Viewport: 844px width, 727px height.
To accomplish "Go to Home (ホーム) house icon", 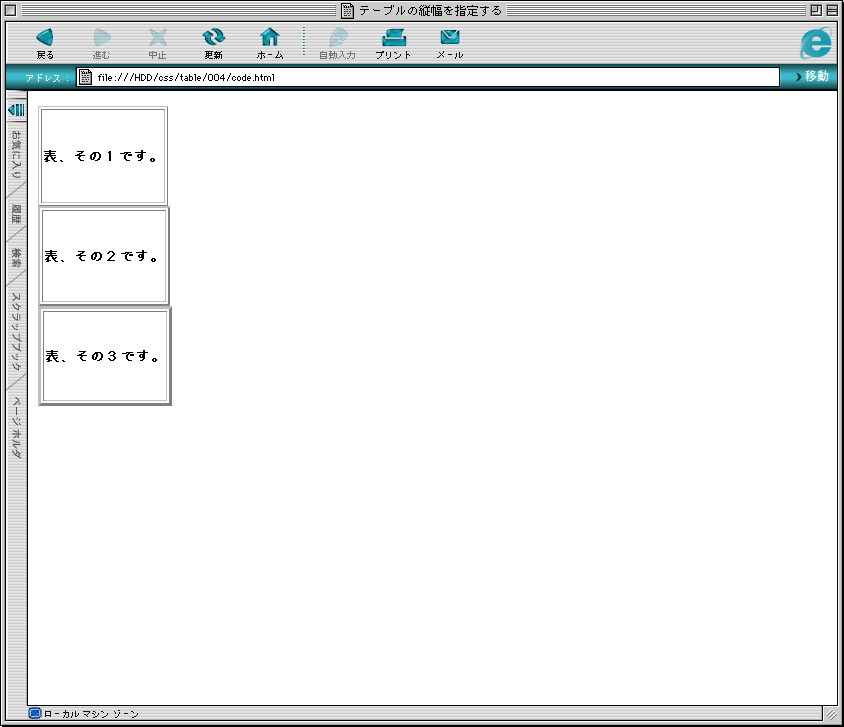I will pos(270,38).
